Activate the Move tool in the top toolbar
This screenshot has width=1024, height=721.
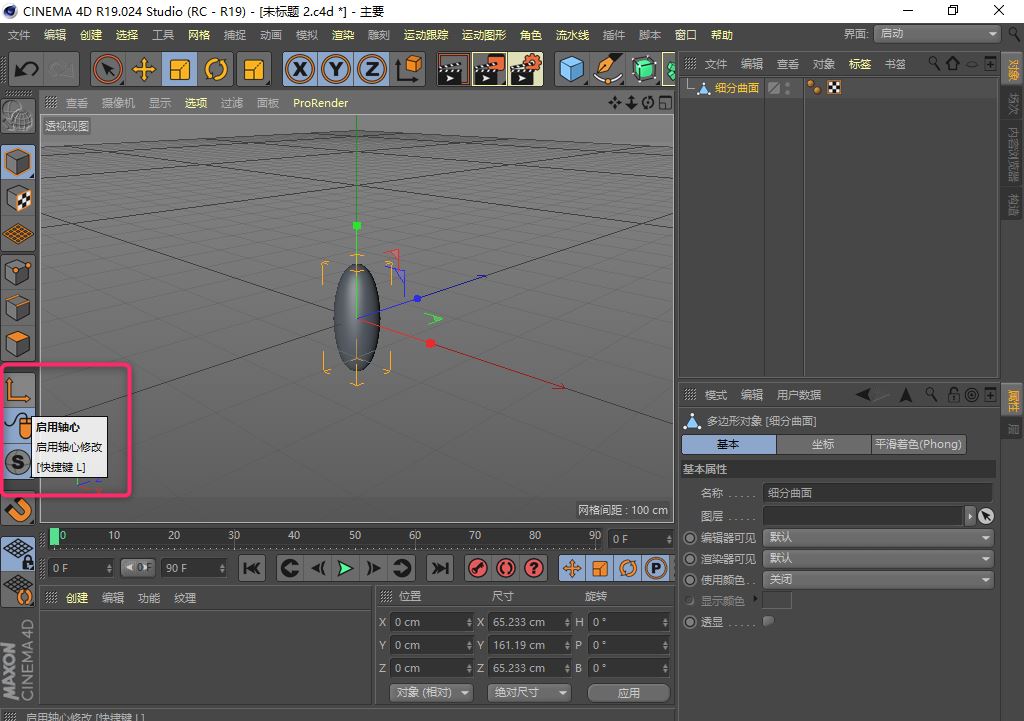144,69
